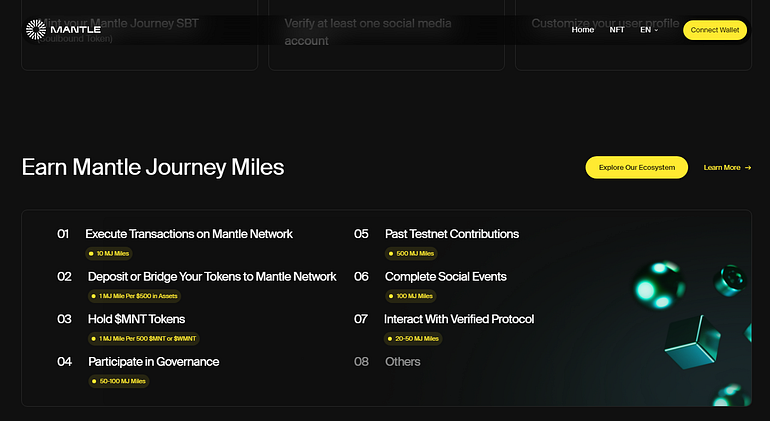Viewport: 770px width, 421px height.
Task: Click the Earn Mantle Journey Miles heading
Action: pyautogui.click(x=153, y=167)
